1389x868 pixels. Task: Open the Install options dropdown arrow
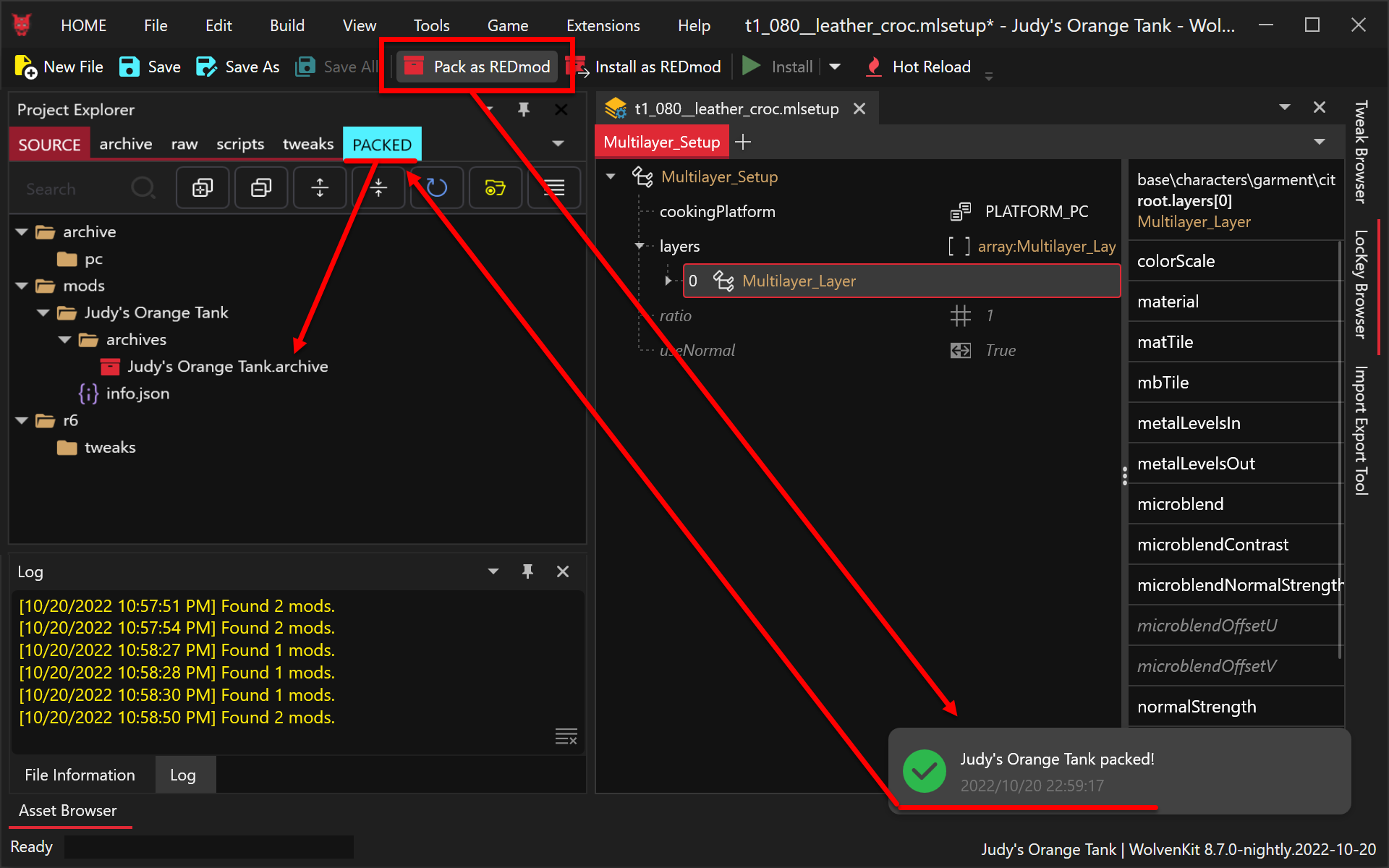835,67
